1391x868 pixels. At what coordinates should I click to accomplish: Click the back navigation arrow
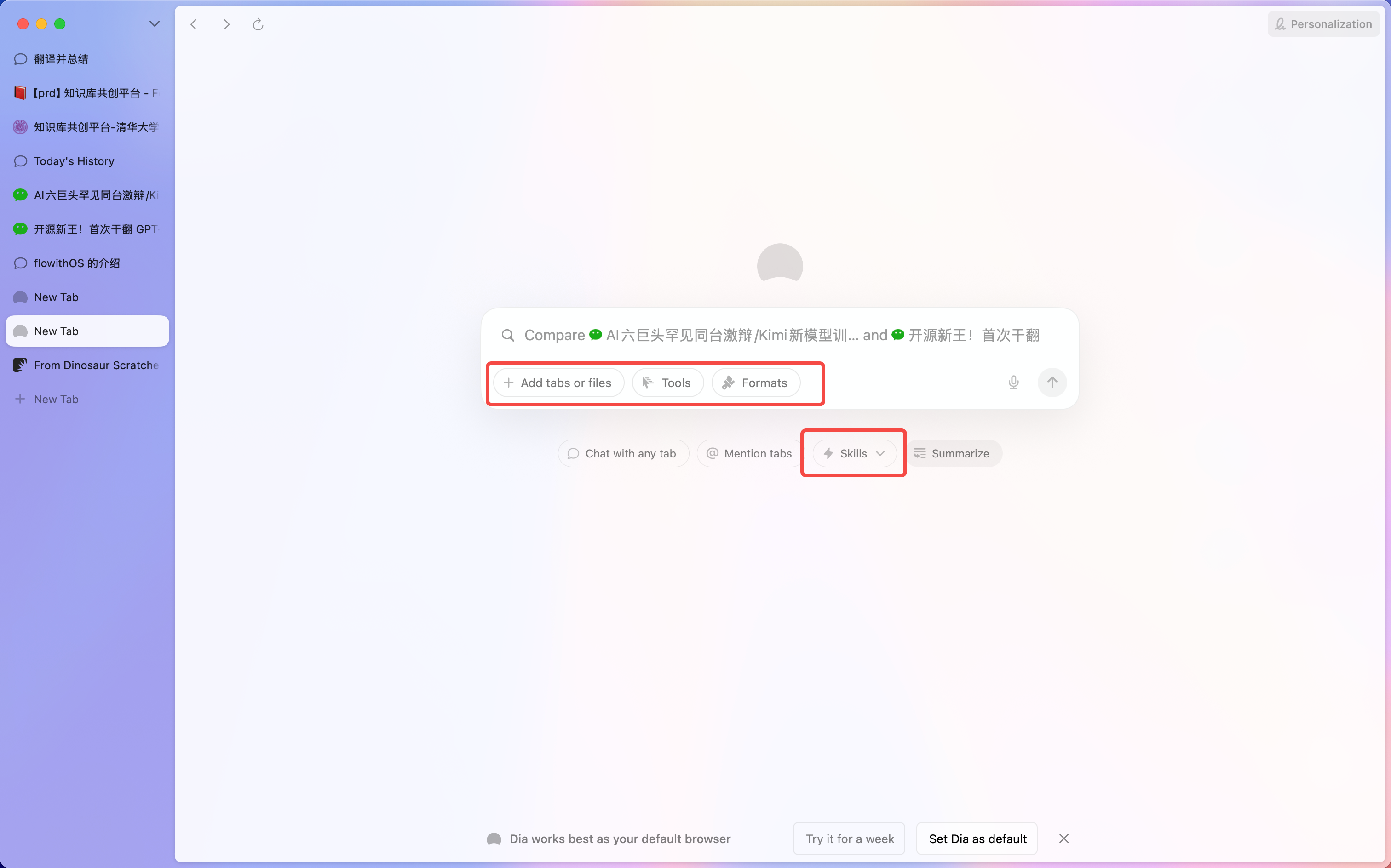pos(194,24)
